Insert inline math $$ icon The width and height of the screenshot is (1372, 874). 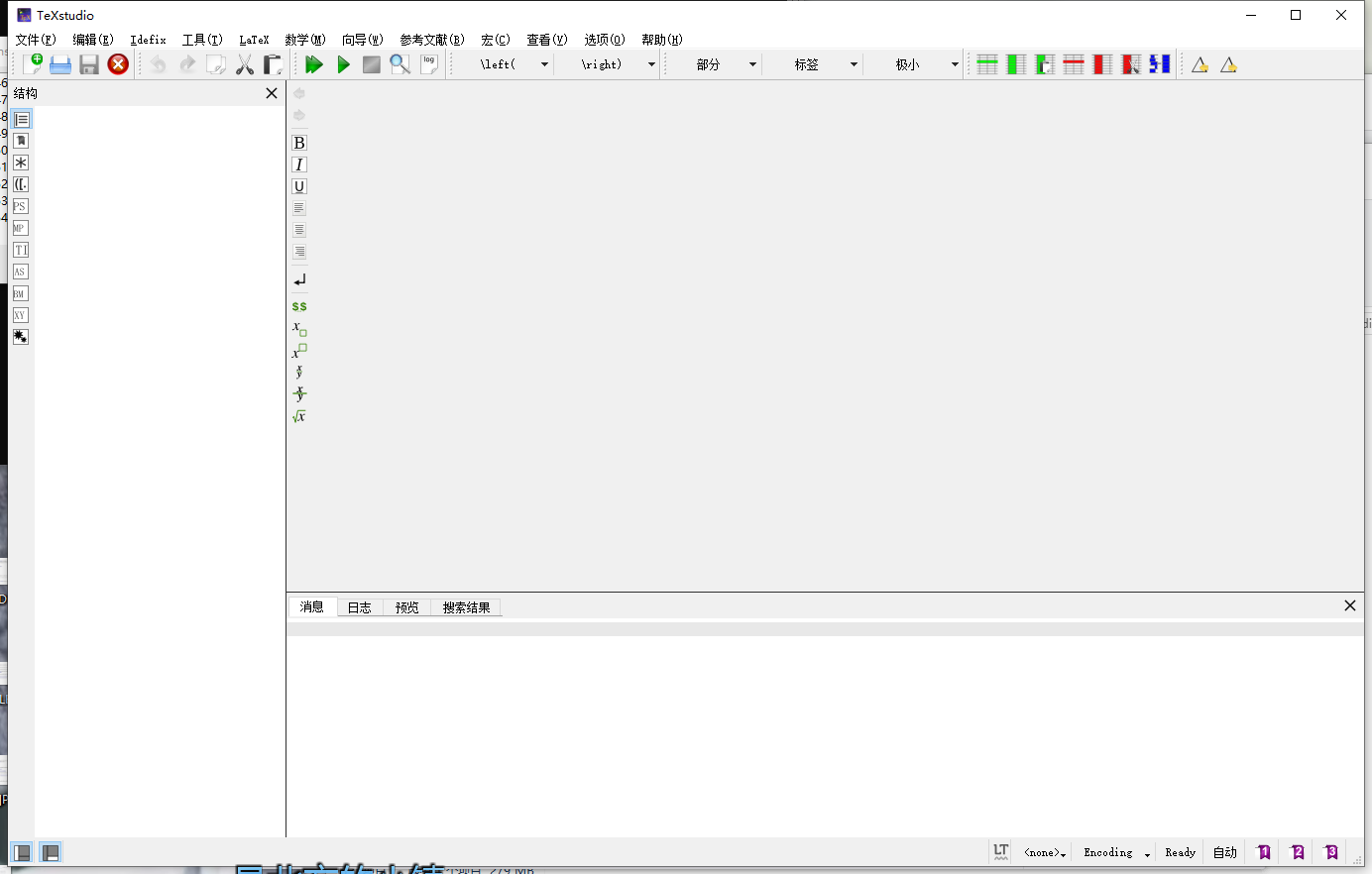point(299,306)
